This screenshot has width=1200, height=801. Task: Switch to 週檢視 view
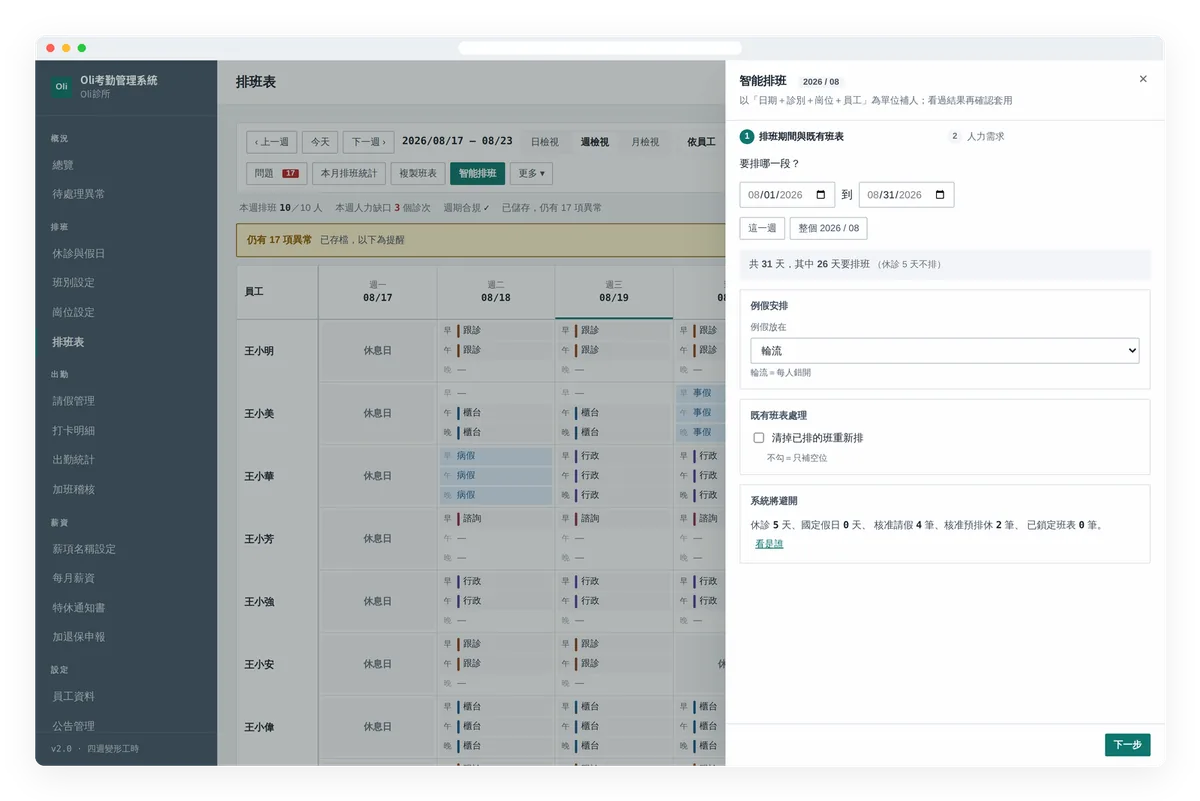tap(595, 142)
